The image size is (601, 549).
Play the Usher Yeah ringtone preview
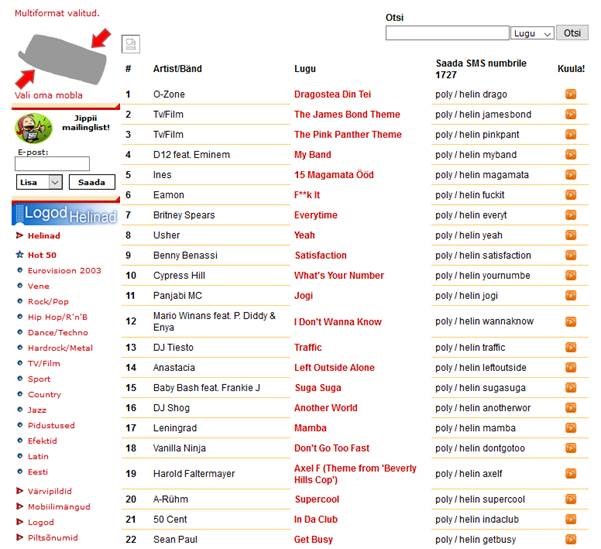(x=570, y=235)
